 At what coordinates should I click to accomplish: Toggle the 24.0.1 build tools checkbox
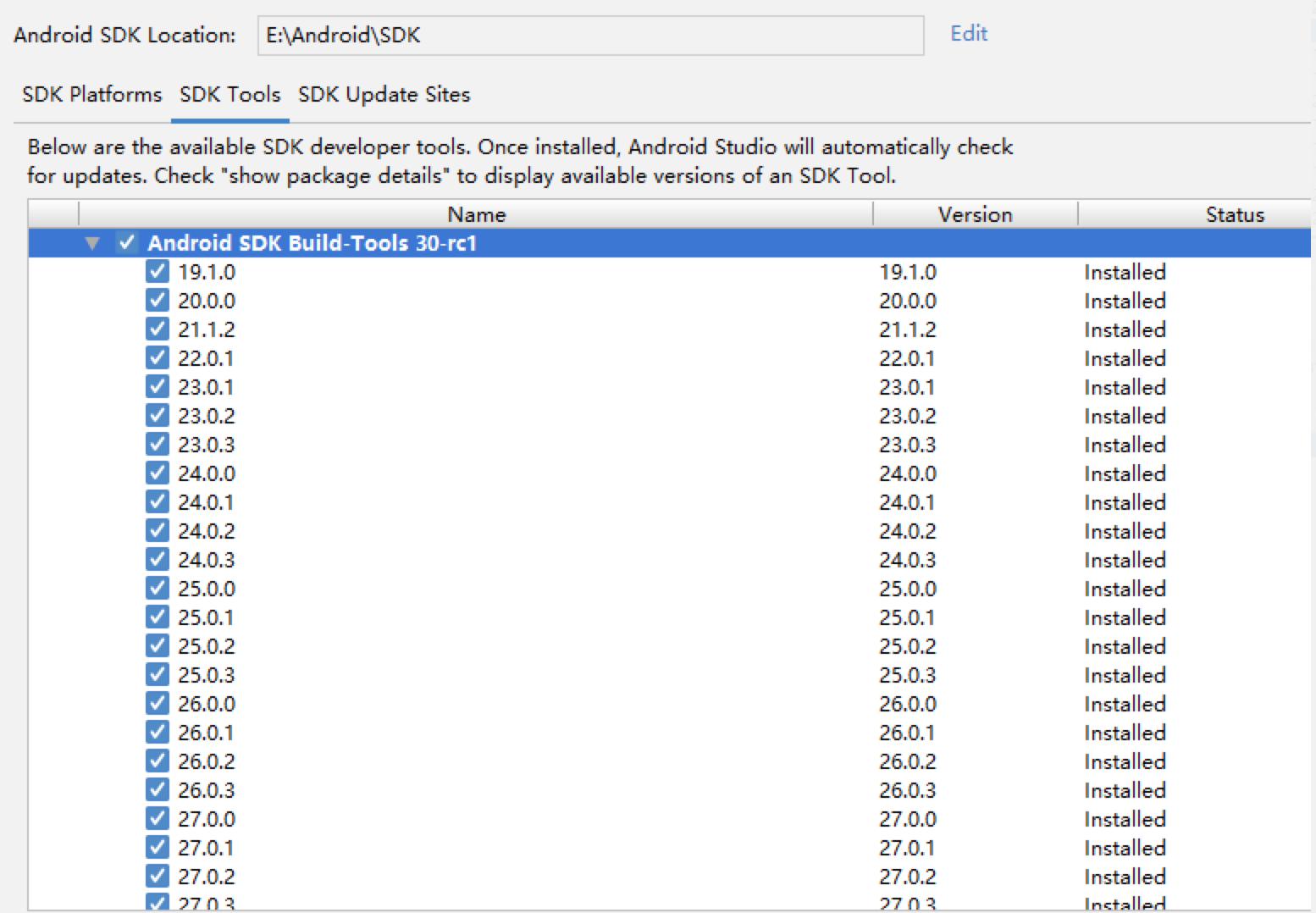click(157, 502)
